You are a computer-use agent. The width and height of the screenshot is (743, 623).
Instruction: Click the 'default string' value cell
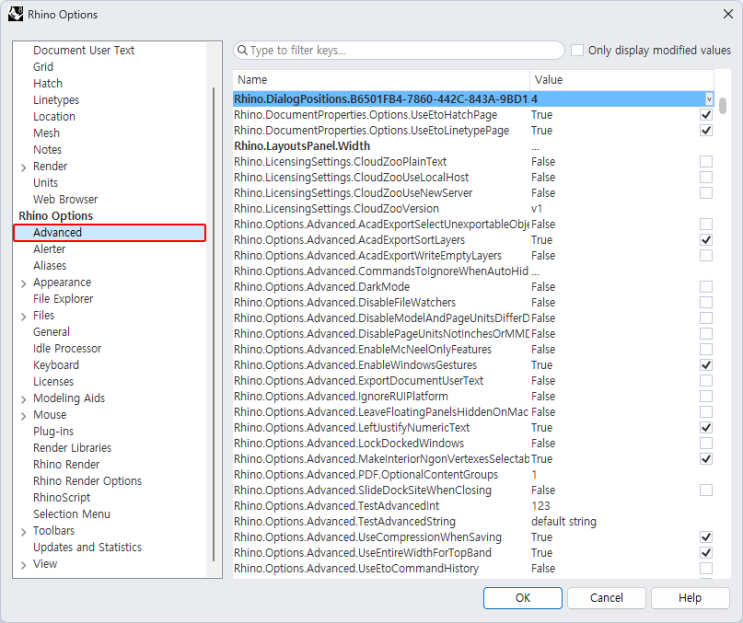pos(563,521)
